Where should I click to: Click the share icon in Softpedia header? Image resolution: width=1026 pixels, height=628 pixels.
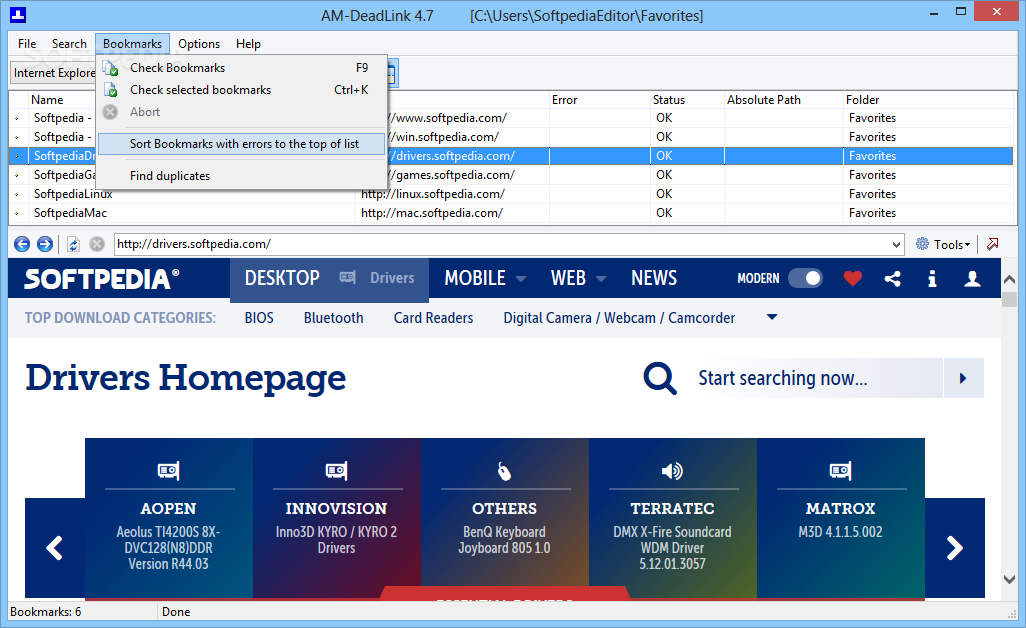(x=893, y=279)
